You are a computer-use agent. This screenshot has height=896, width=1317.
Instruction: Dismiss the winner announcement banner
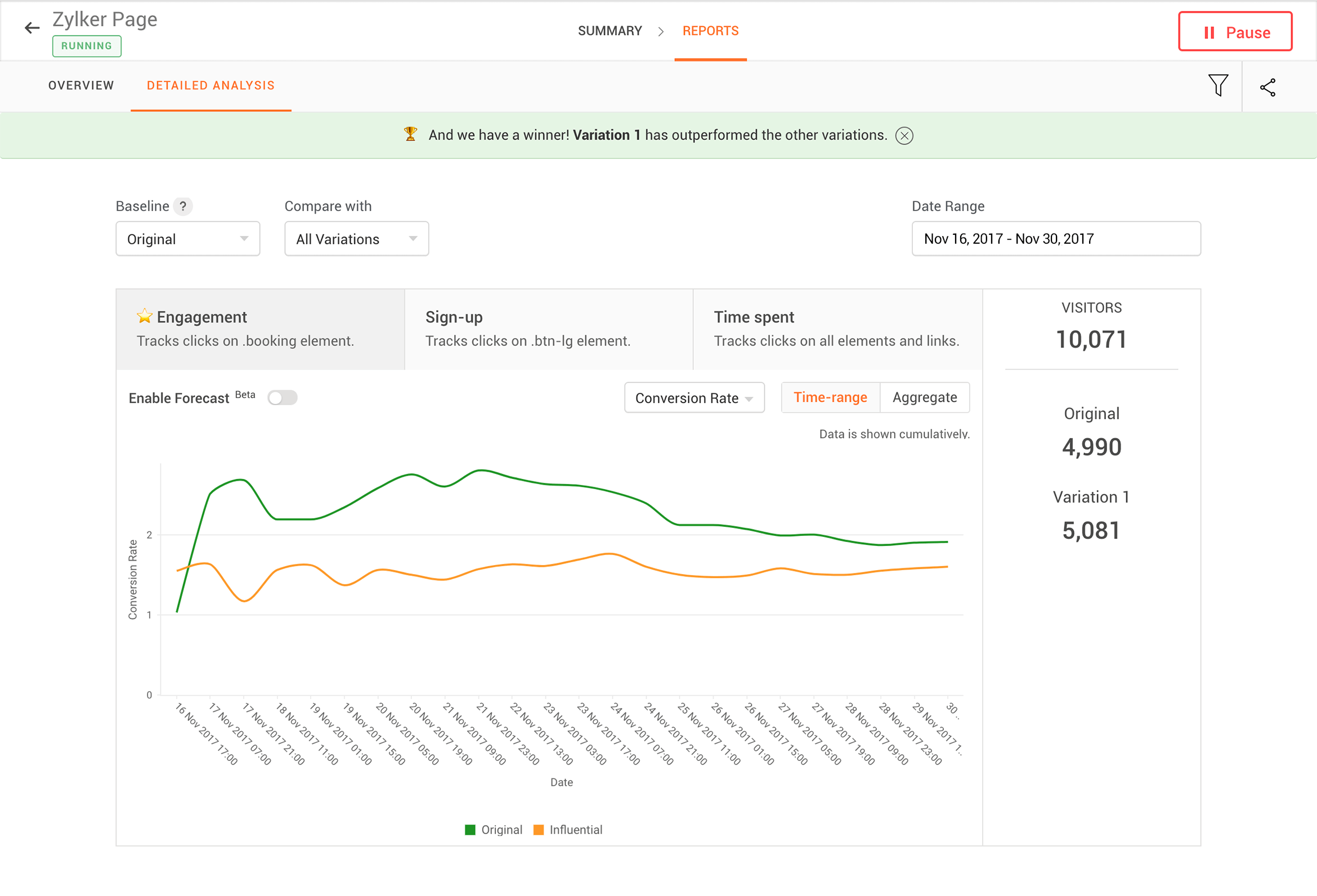[904, 136]
